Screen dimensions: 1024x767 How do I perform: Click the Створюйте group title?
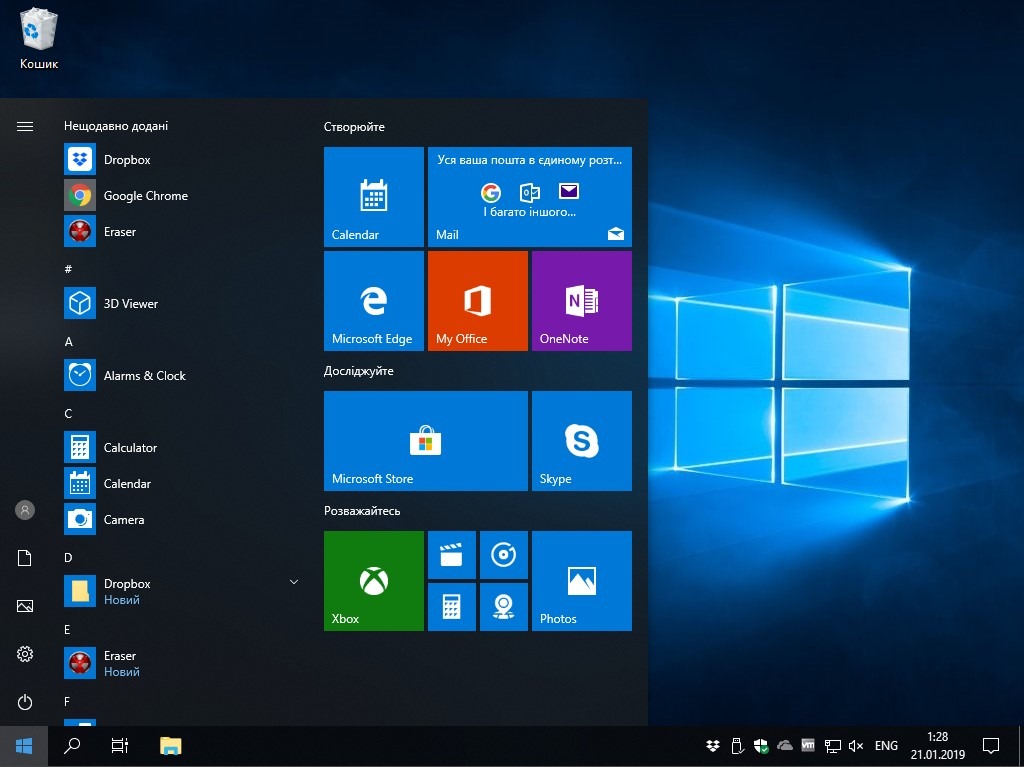point(354,127)
